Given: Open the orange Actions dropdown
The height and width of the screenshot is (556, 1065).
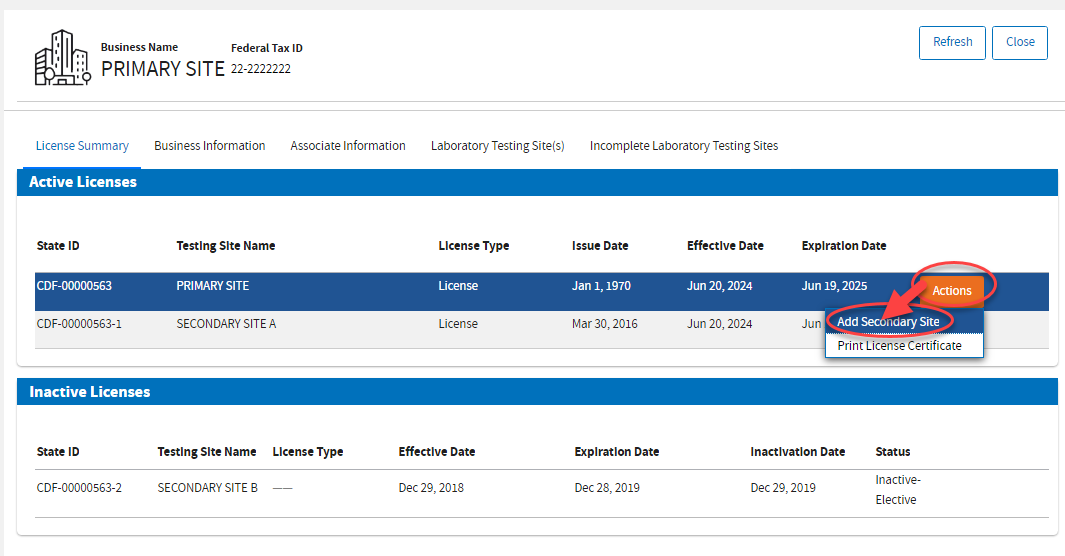Looking at the screenshot, I should tap(951, 291).
